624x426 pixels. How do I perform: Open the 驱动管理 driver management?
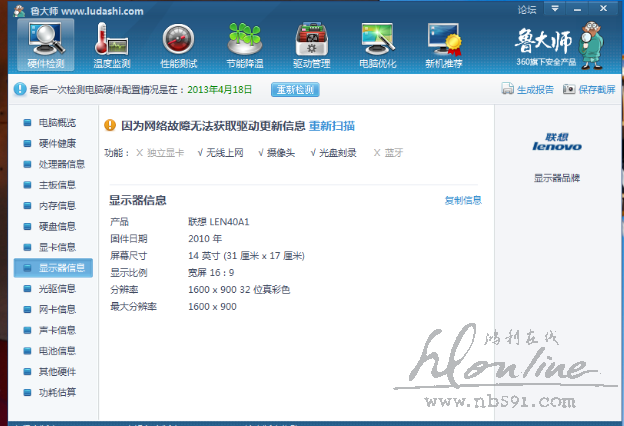coord(311,46)
